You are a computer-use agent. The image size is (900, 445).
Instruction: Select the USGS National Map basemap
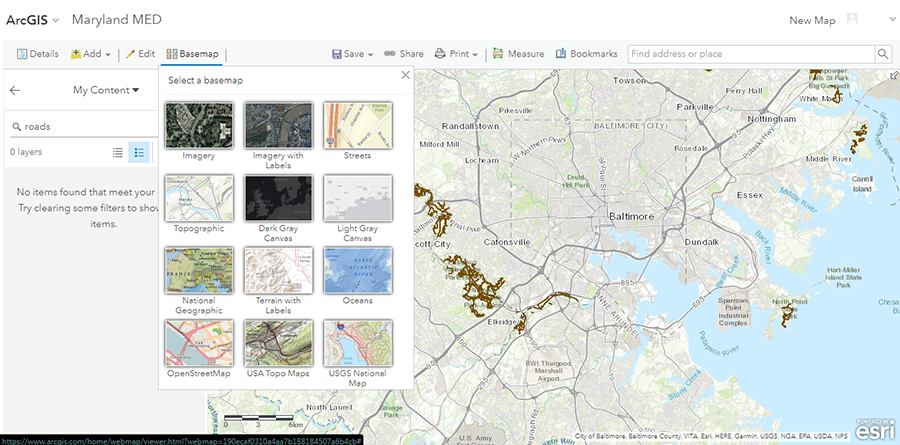tap(358, 343)
